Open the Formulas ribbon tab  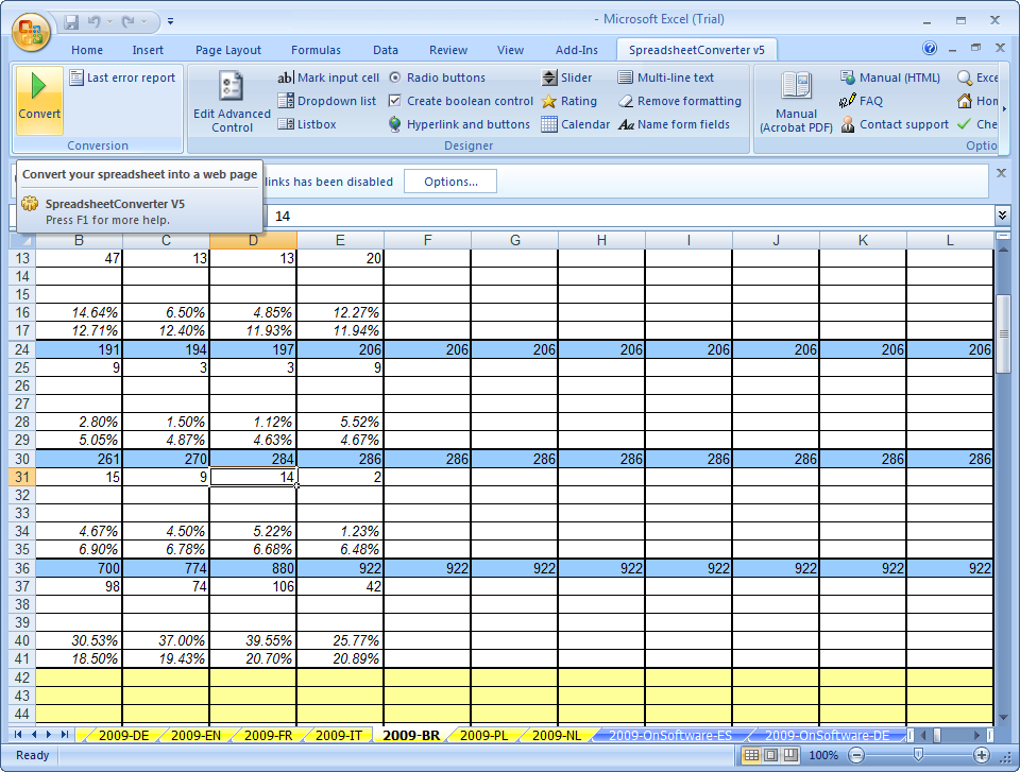[315, 49]
